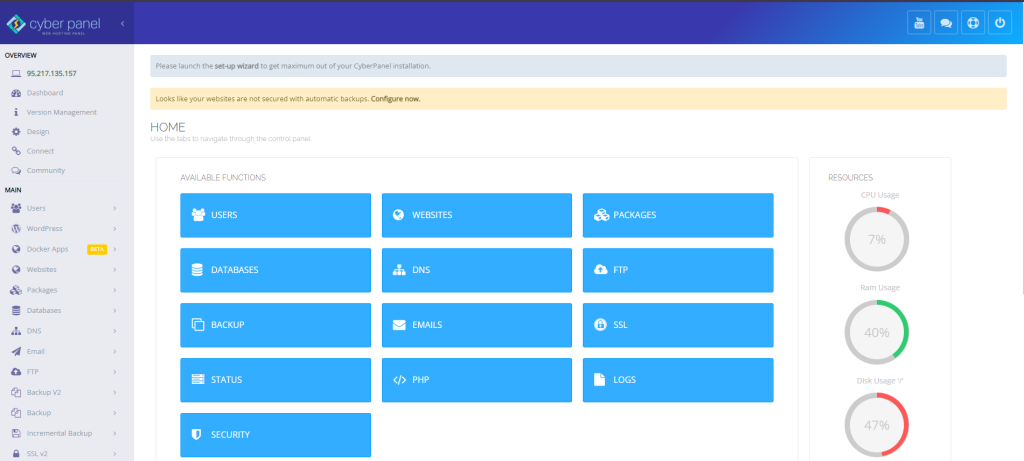
Task: Expand the WordPress sidebar chevron
Action: coord(114,229)
